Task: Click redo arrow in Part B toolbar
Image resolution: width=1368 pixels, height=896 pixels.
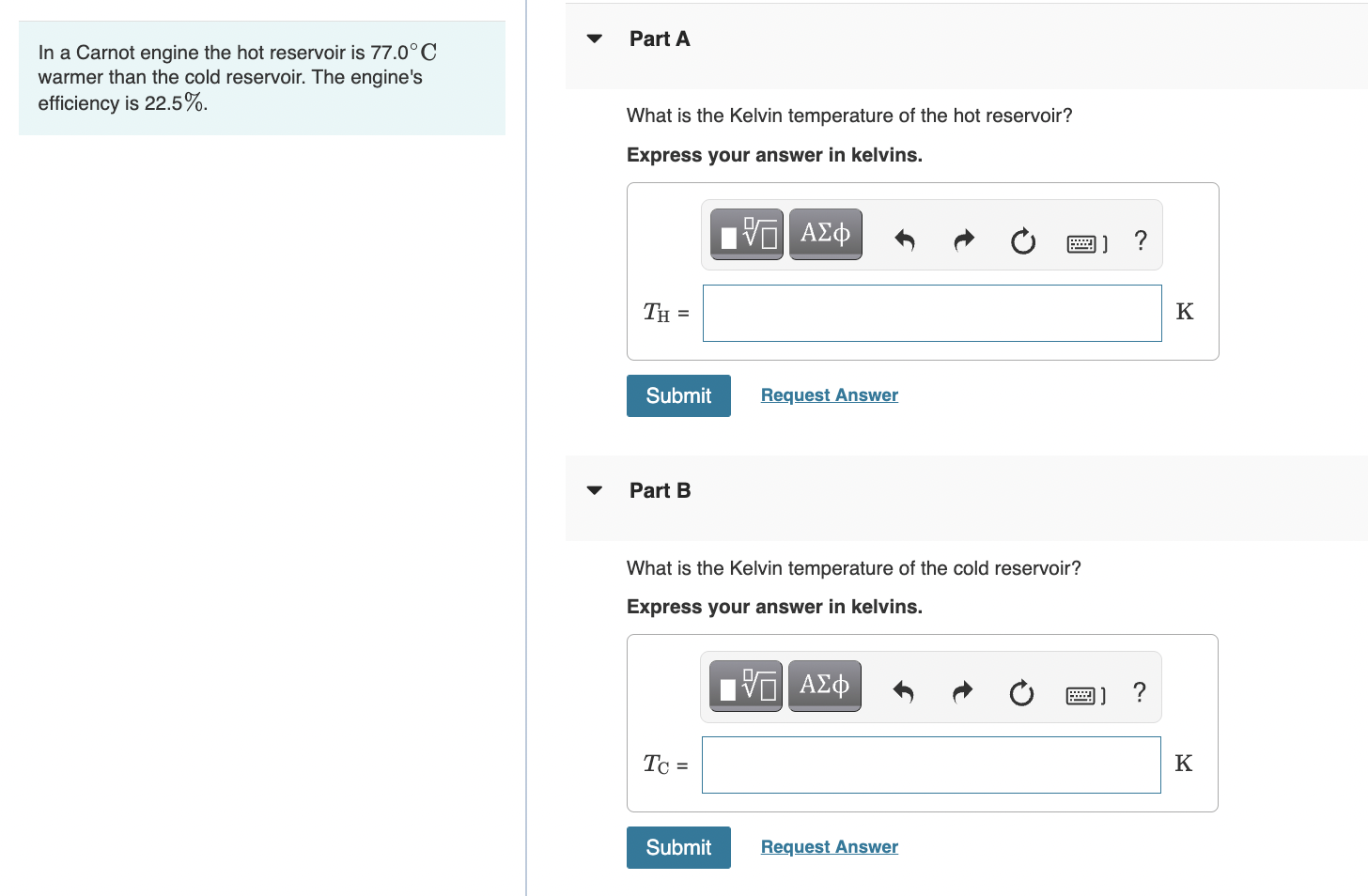Action: pos(963,693)
